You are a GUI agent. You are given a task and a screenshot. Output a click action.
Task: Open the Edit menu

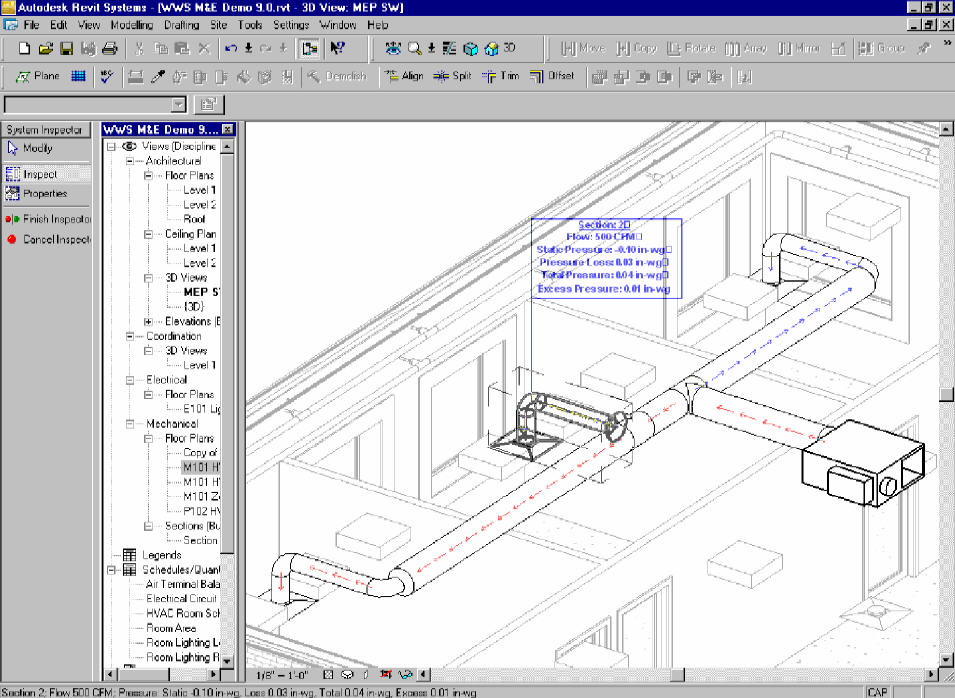(x=58, y=25)
